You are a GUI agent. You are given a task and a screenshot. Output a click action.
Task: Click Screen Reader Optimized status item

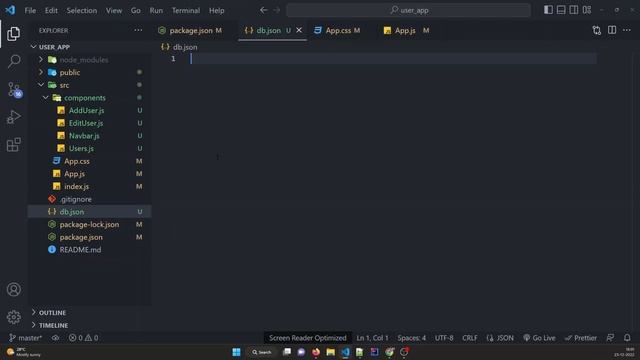[308, 338]
